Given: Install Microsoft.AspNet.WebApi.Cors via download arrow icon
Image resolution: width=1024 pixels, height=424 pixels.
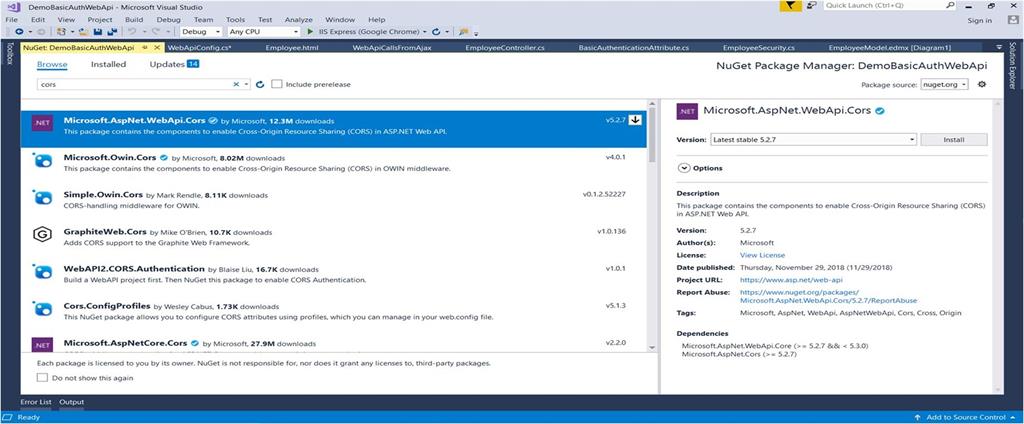Looking at the screenshot, I should (635, 120).
